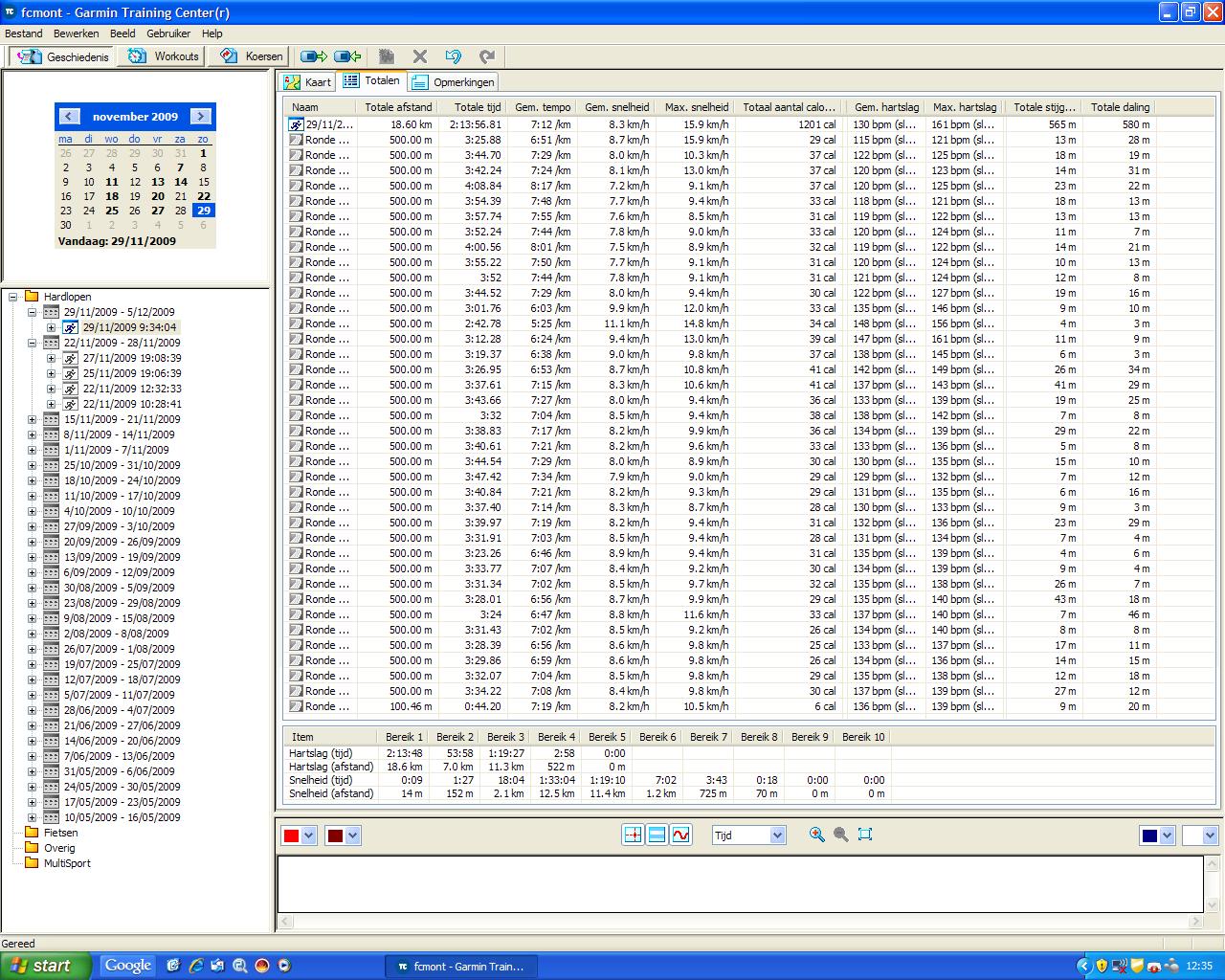The width and height of the screenshot is (1225, 980).
Task: Open the dark red color swatch dropdown
Action: pos(352,835)
